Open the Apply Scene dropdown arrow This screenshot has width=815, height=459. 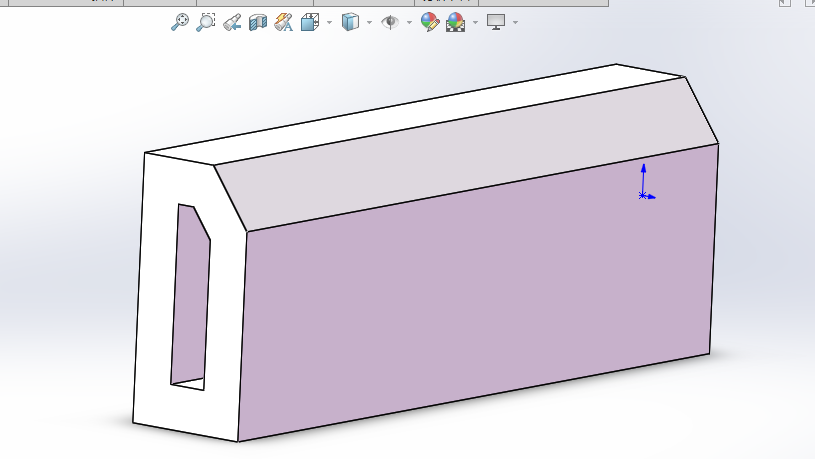pos(475,22)
